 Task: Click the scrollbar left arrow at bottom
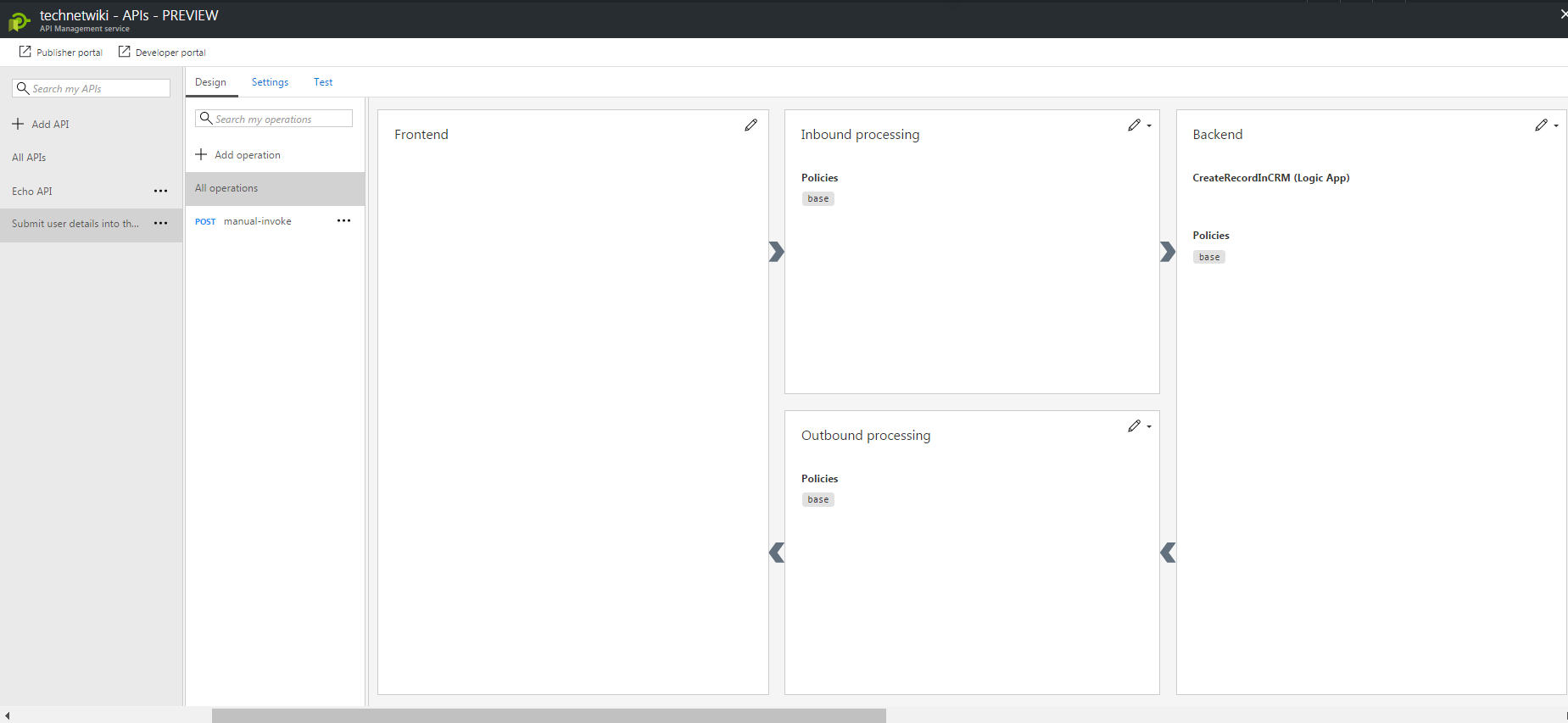[x=7, y=716]
